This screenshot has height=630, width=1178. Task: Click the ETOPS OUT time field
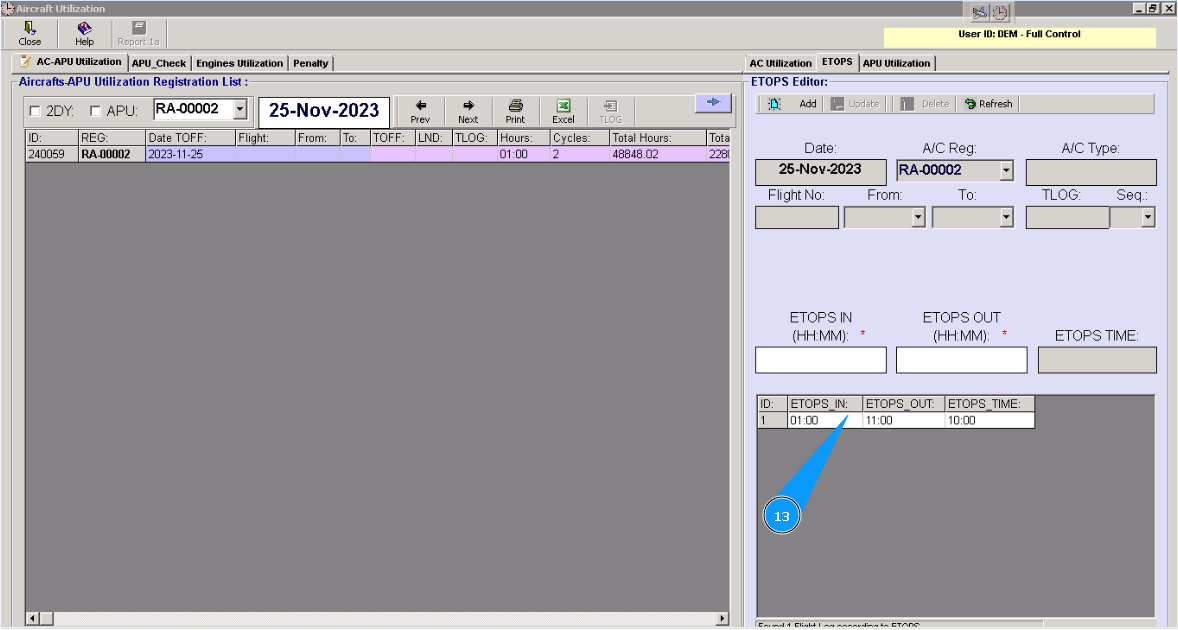click(962, 360)
